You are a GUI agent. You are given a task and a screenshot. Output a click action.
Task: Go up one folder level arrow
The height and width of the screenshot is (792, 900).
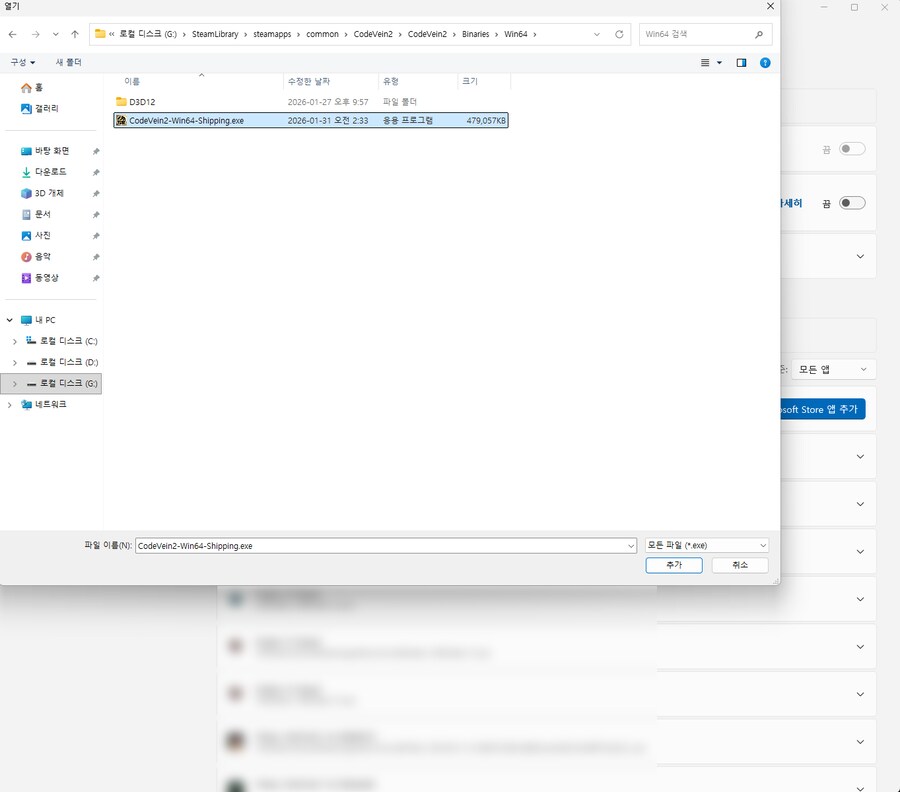pos(74,34)
